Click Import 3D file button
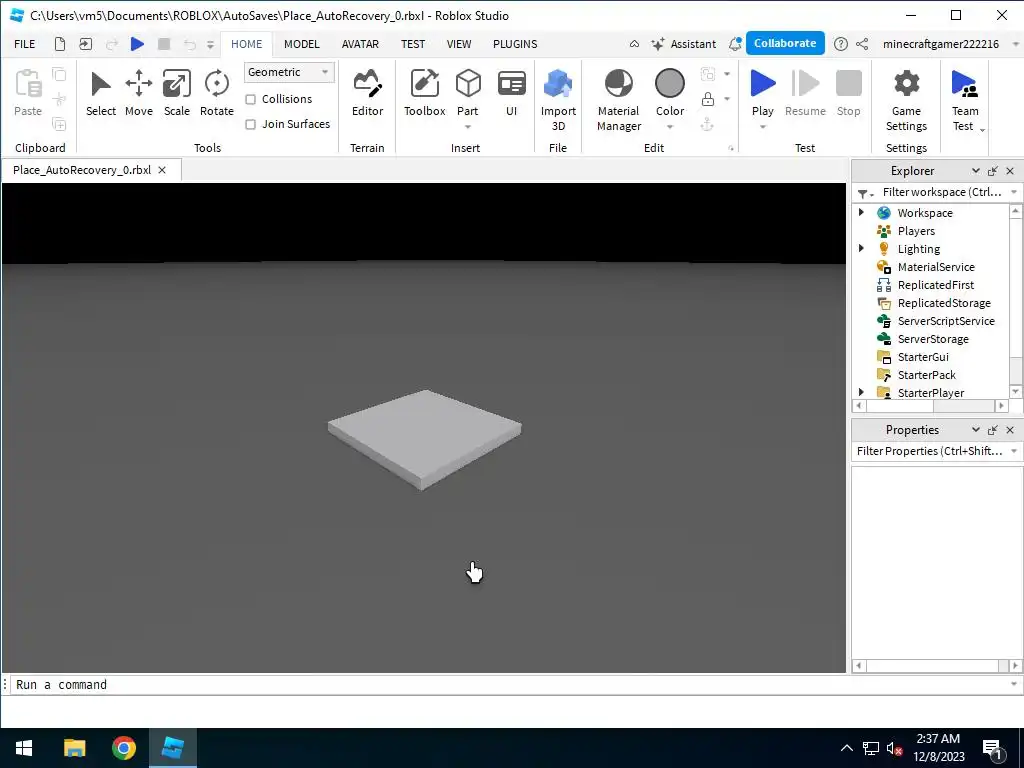 pos(558,101)
